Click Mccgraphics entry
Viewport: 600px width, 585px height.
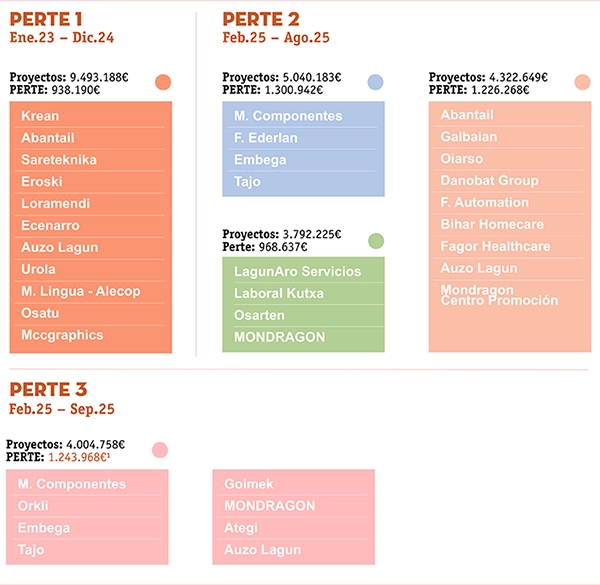62,336
